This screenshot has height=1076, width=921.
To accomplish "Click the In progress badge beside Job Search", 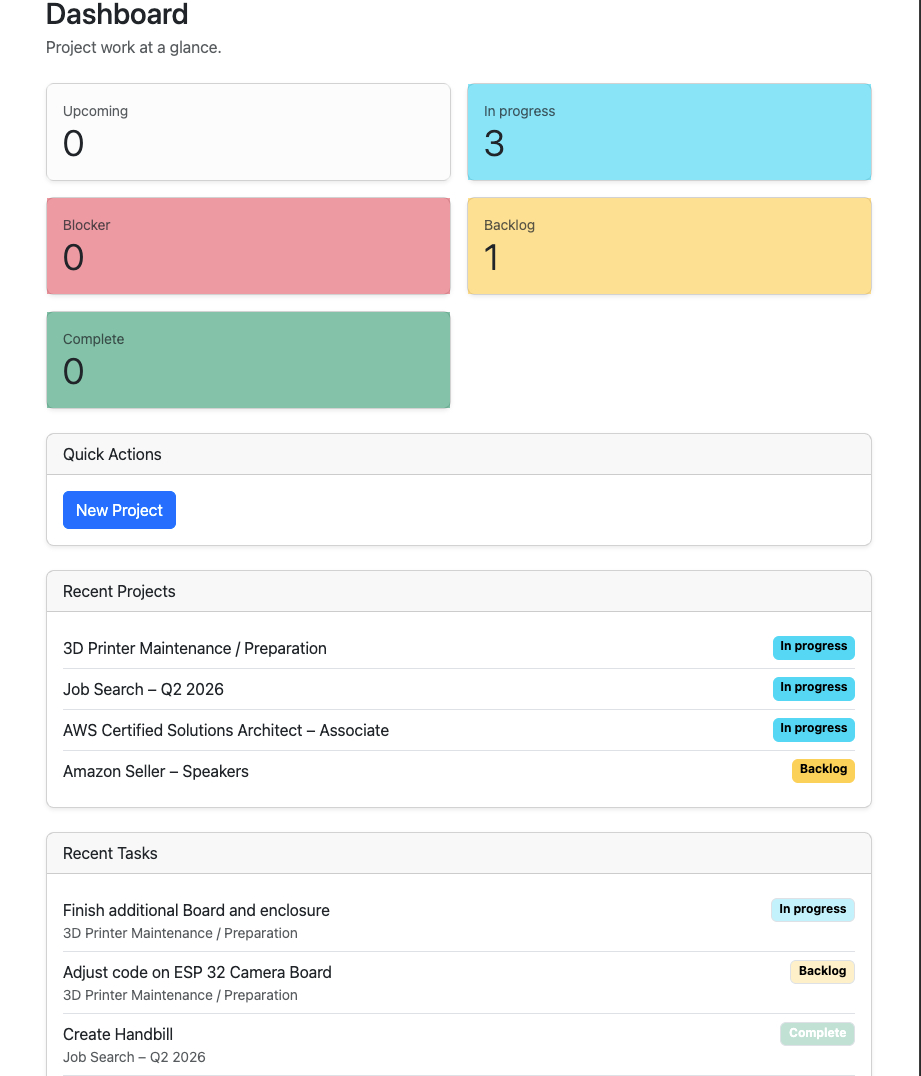I will click(813, 688).
